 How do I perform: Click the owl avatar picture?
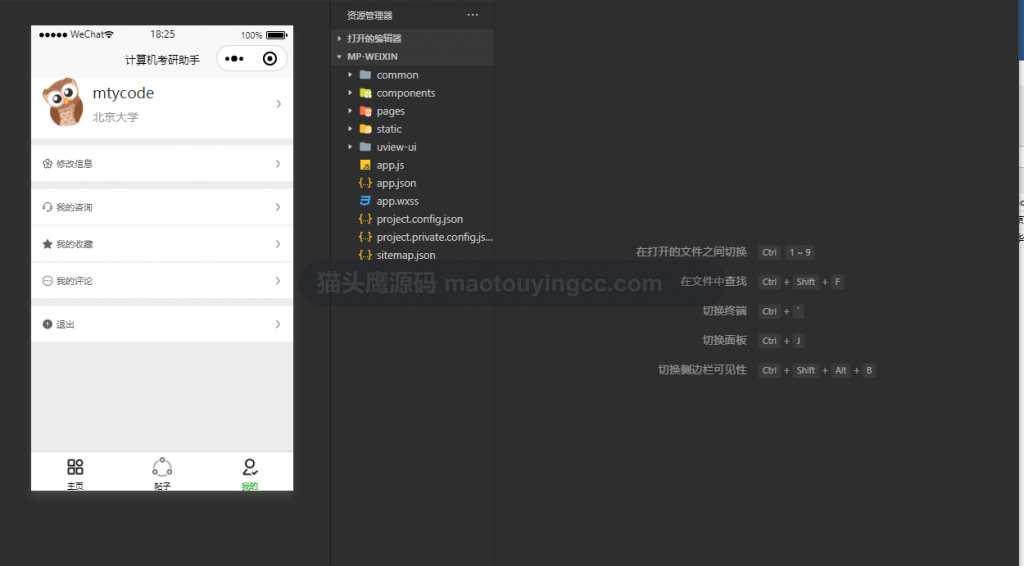tap(63, 102)
